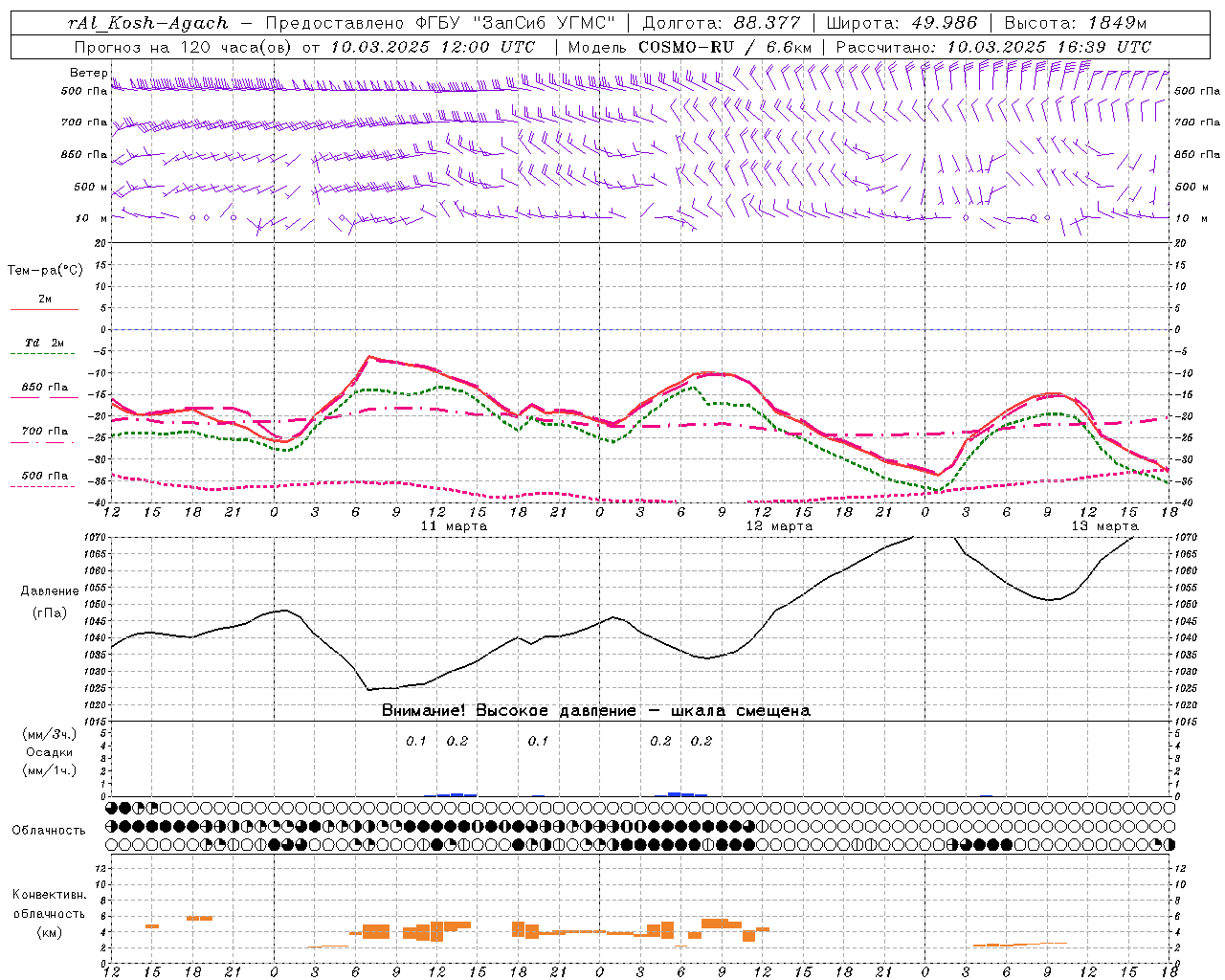Click the Ветер panel label
The image size is (1225, 980).
[89, 73]
